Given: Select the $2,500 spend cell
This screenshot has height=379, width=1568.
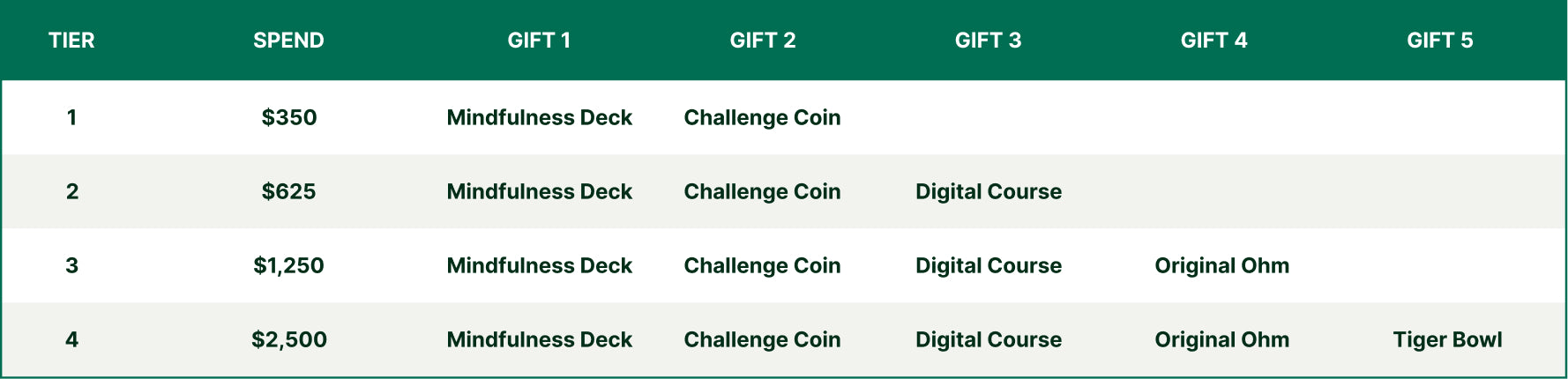Looking at the screenshot, I should tap(288, 339).
